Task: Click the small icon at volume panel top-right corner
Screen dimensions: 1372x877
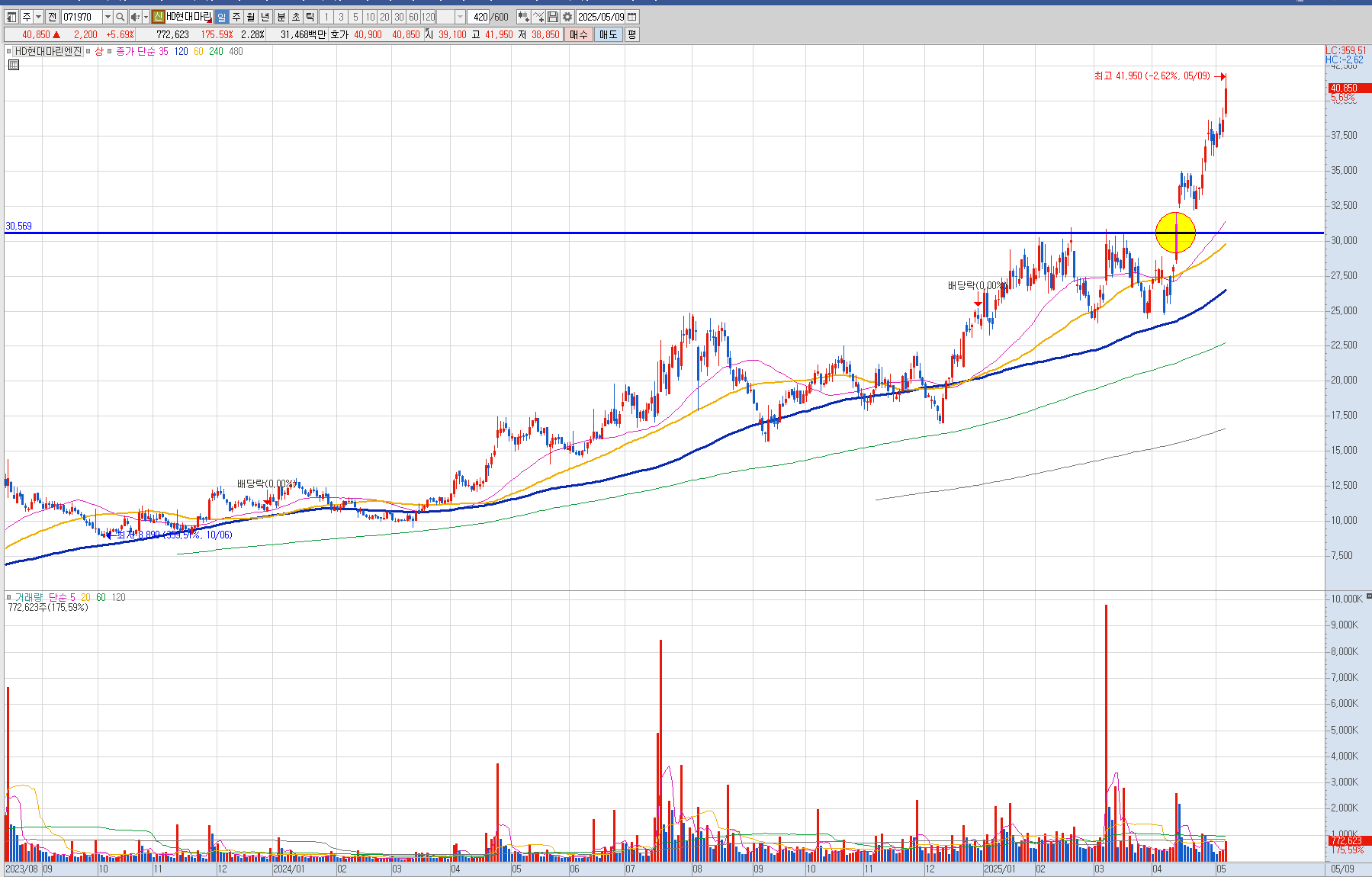Action: [1368, 595]
